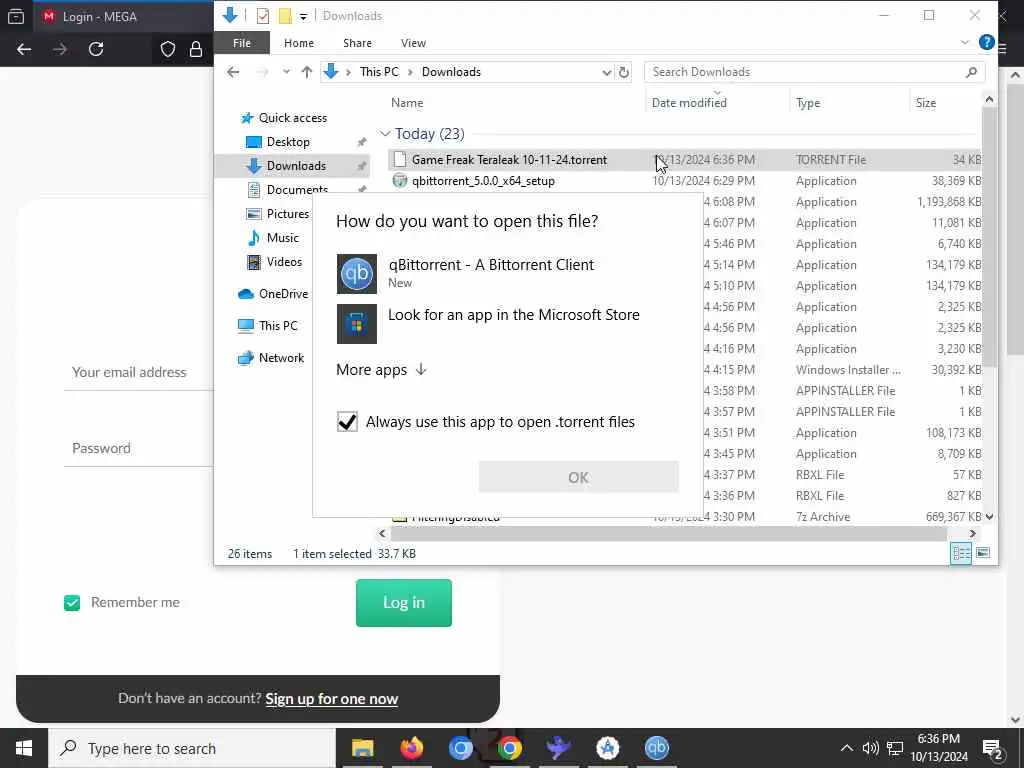Select Network in the navigation pane
Viewport: 1024px width, 768px height.
(x=281, y=358)
